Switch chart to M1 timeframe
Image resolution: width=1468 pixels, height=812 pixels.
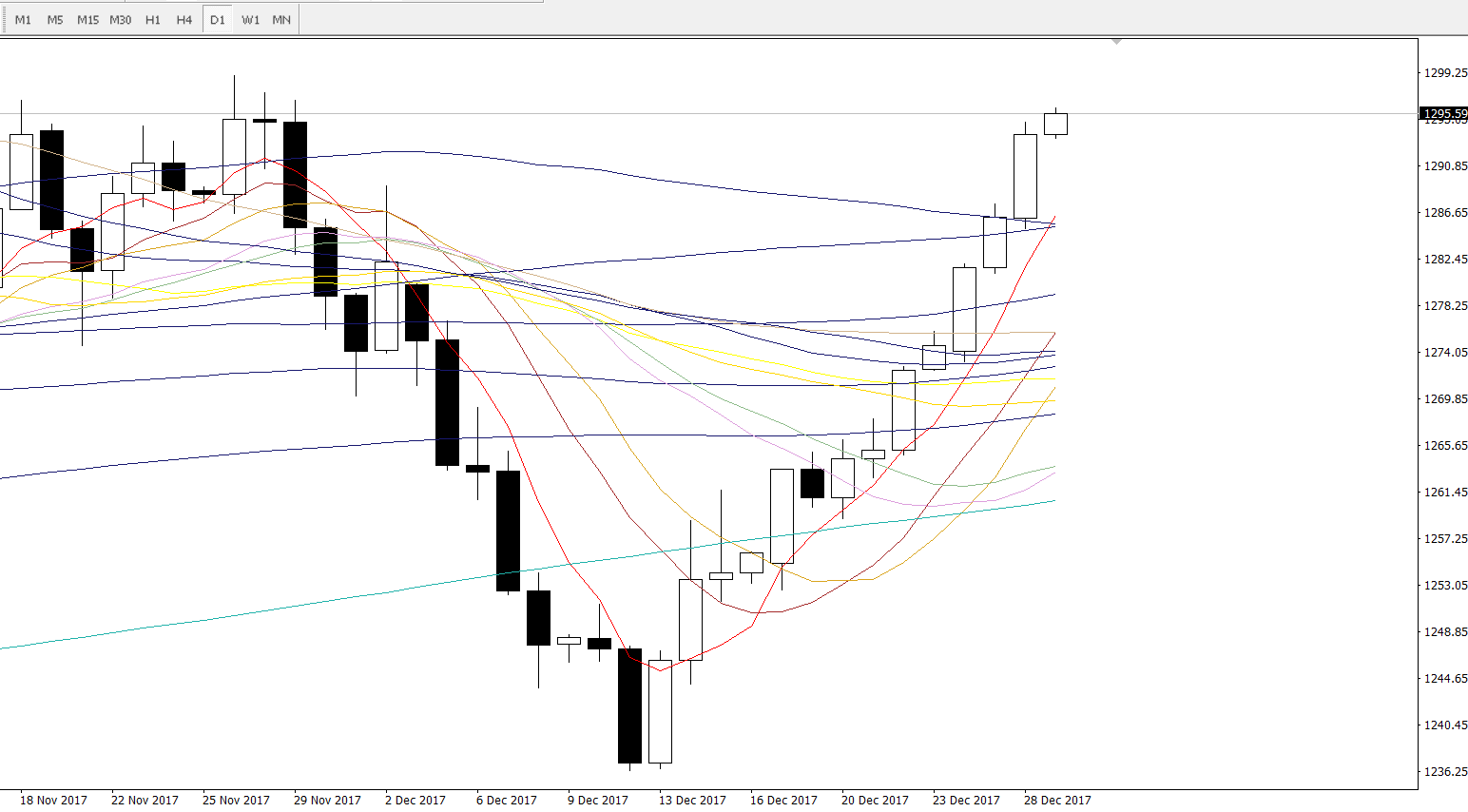23,20
